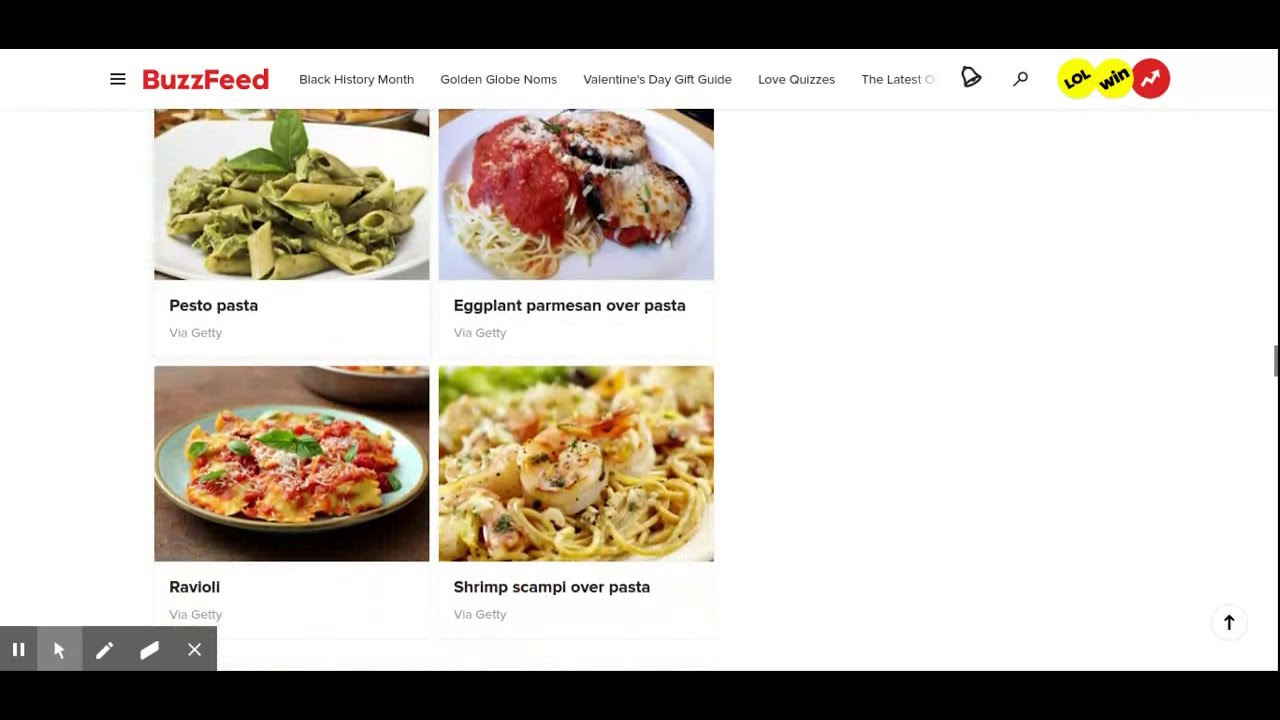Click the back-to-top arrow button

click(x=1229, y=623)
